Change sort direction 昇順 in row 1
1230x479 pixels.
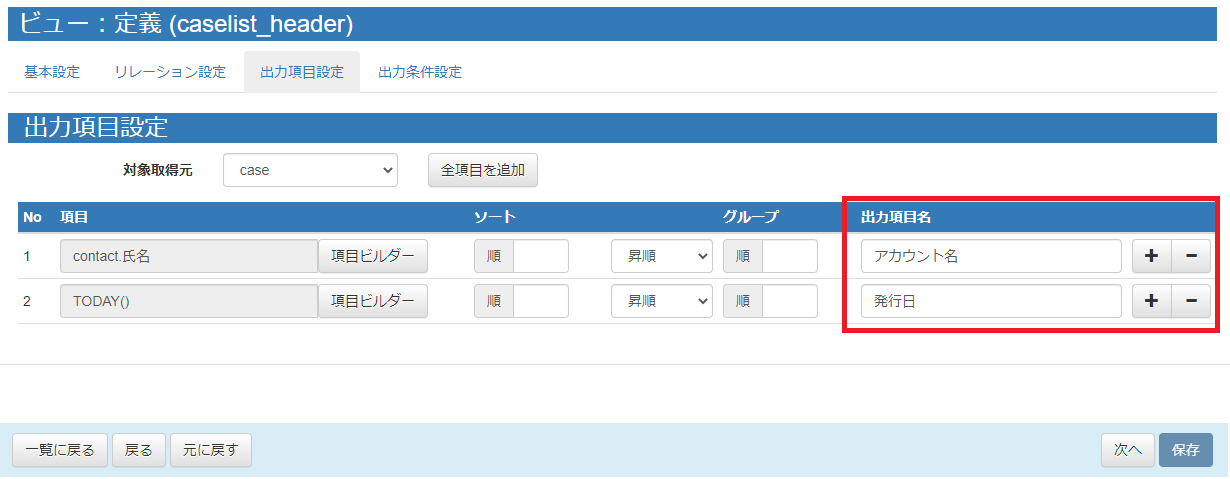pos(662,256)
